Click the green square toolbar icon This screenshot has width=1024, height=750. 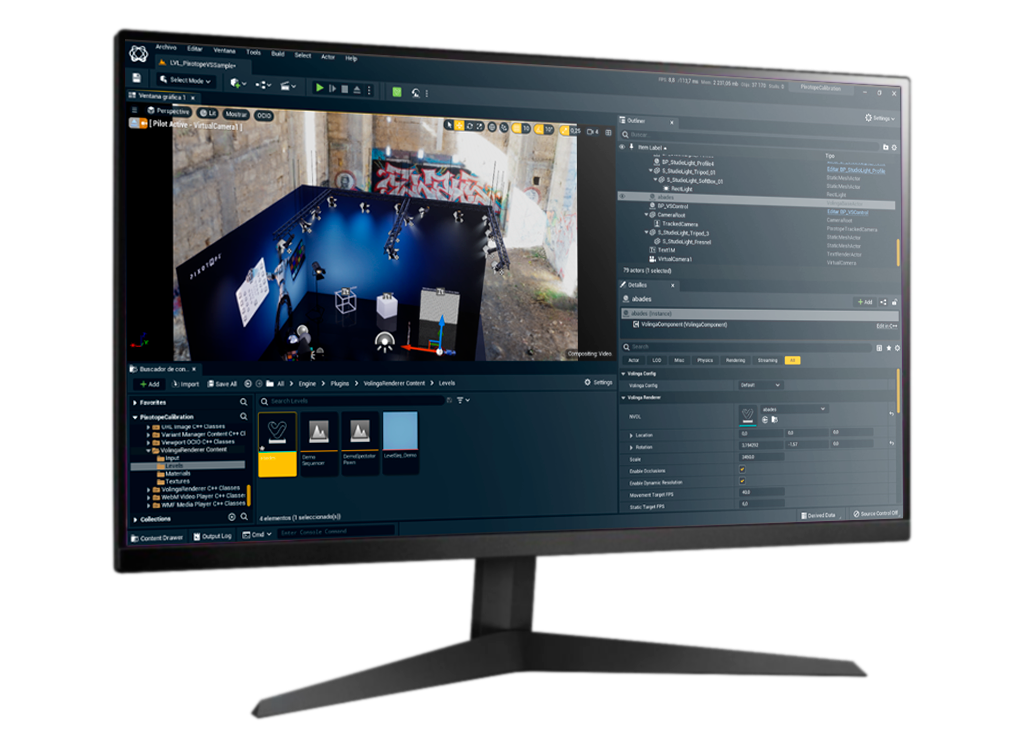click(x=397, y=92)
